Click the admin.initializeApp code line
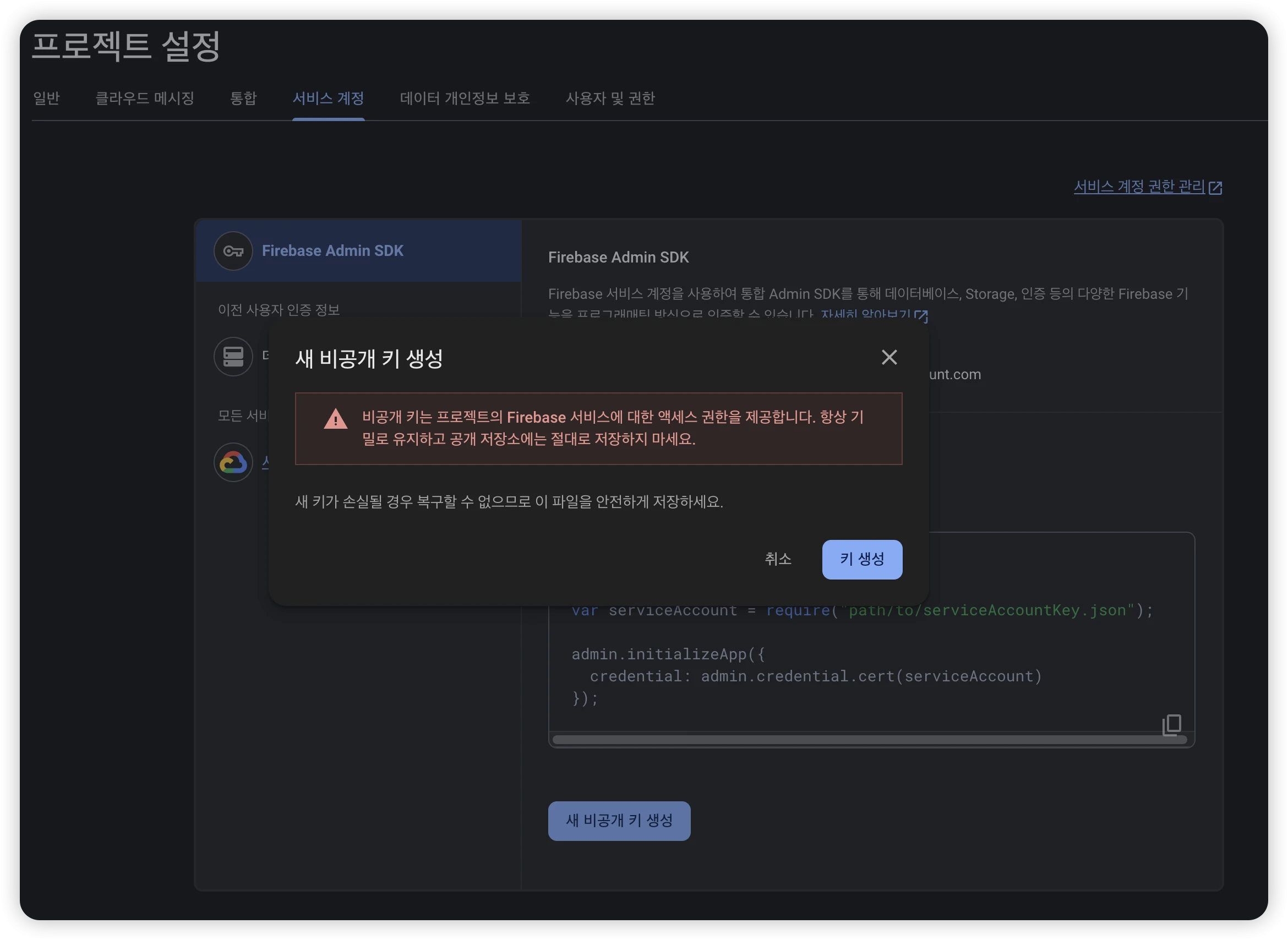Image resolution: width=1288 pixels, height=940 pixels. 668,654
